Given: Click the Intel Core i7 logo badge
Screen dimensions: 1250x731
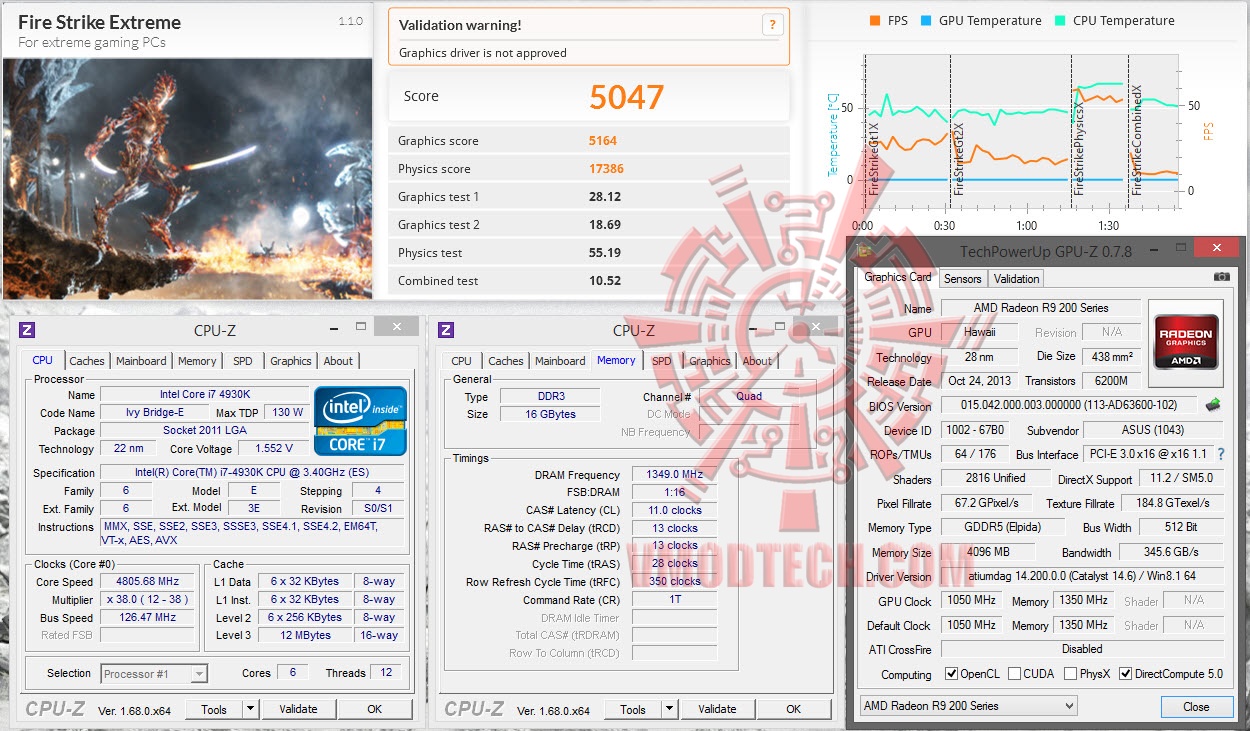Looking at the screenshot, I should (360, 420).
